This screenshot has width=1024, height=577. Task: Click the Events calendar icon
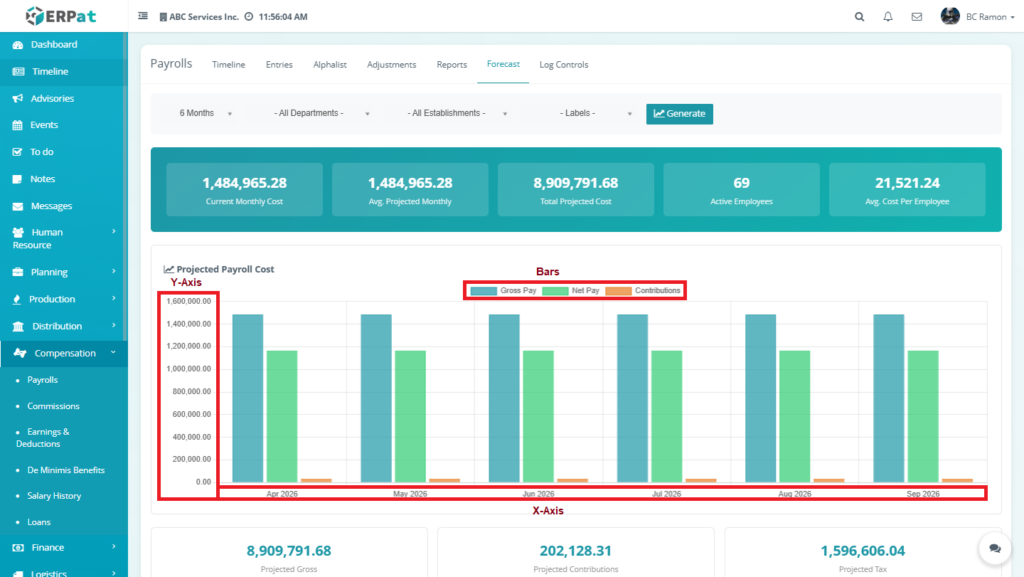tap(18, 126)
